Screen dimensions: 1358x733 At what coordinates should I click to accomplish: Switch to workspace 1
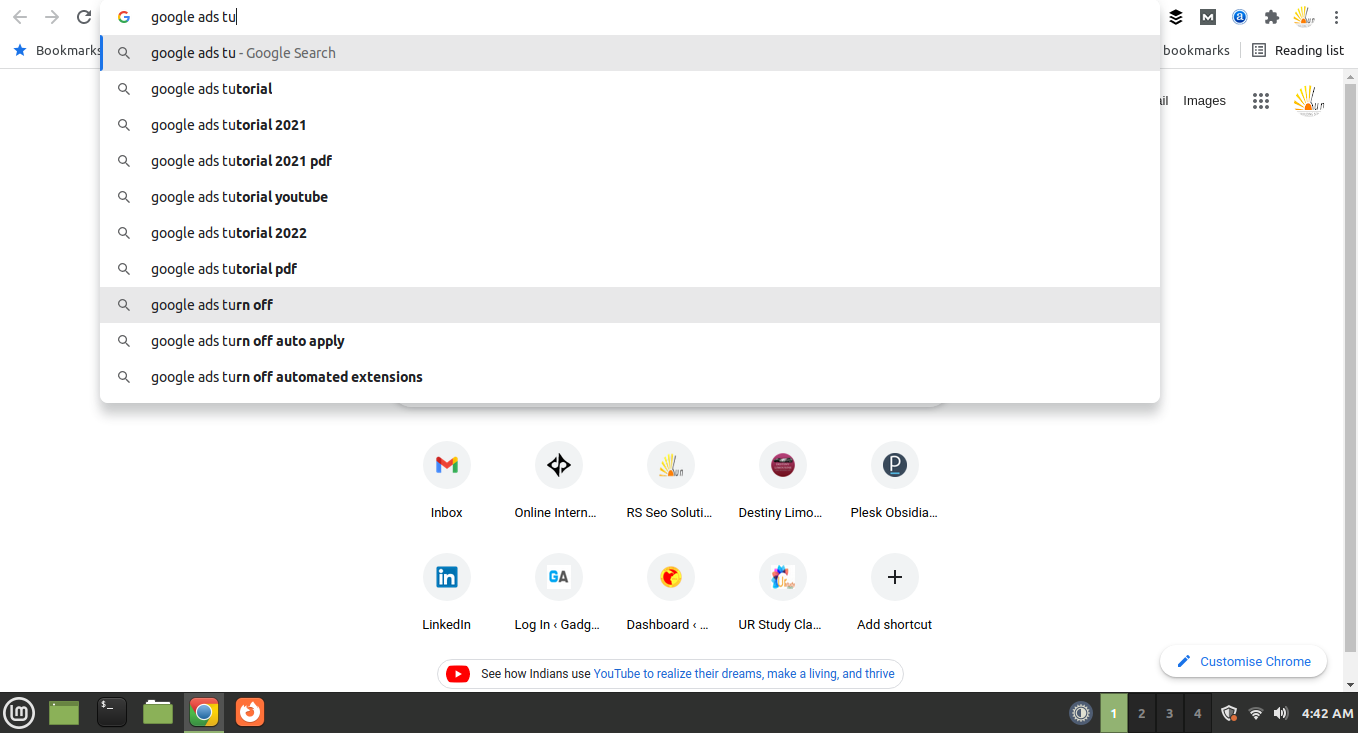pos(1114,713)
